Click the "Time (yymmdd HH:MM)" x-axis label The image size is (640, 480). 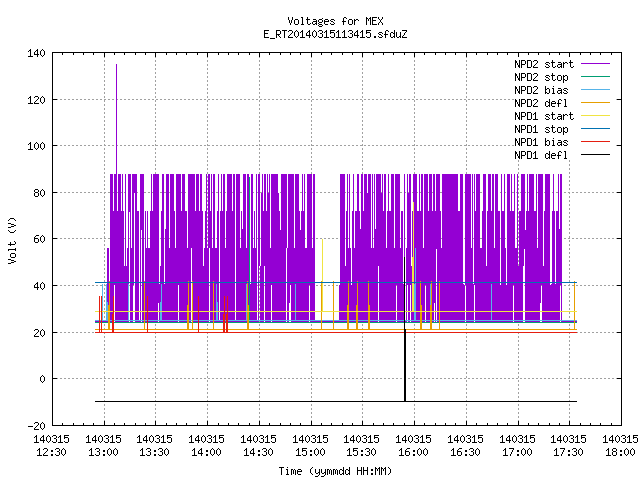click(x=335, y=471)
